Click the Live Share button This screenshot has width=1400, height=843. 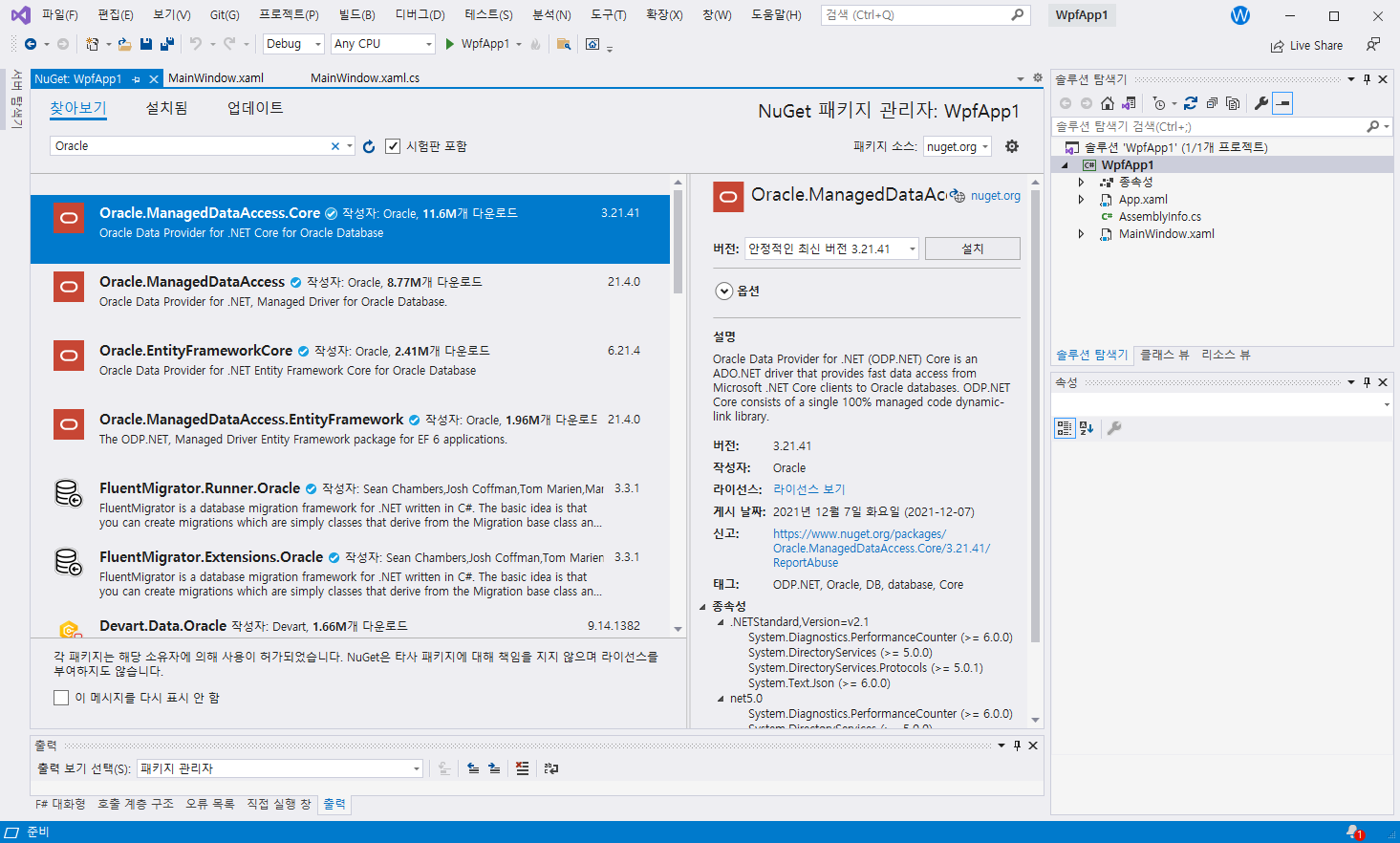1306,46
